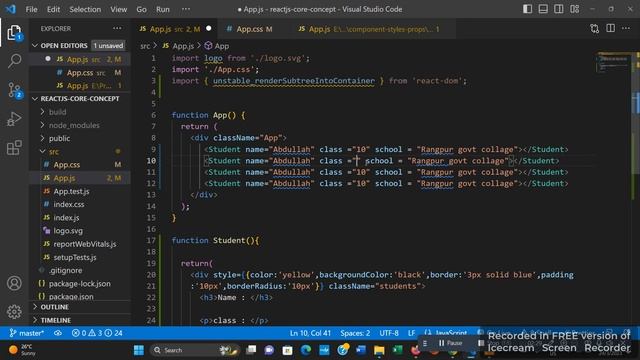Open changes compare icon in editor toolbar

[595, 29]
